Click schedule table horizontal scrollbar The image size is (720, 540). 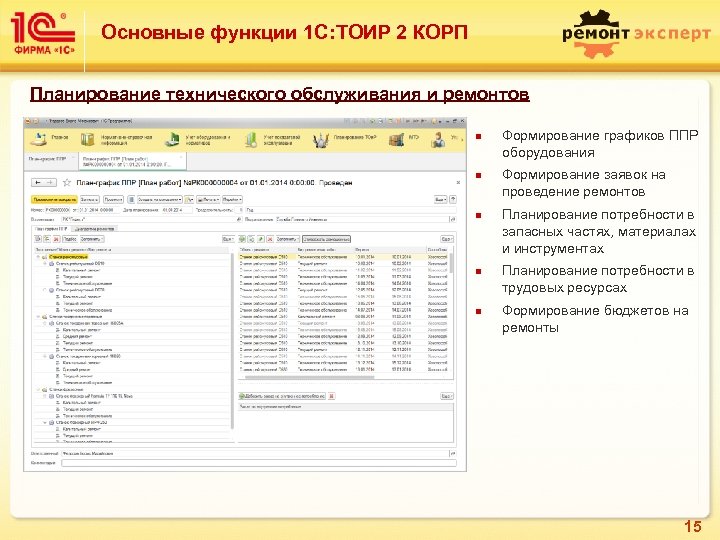coord(309,378)
